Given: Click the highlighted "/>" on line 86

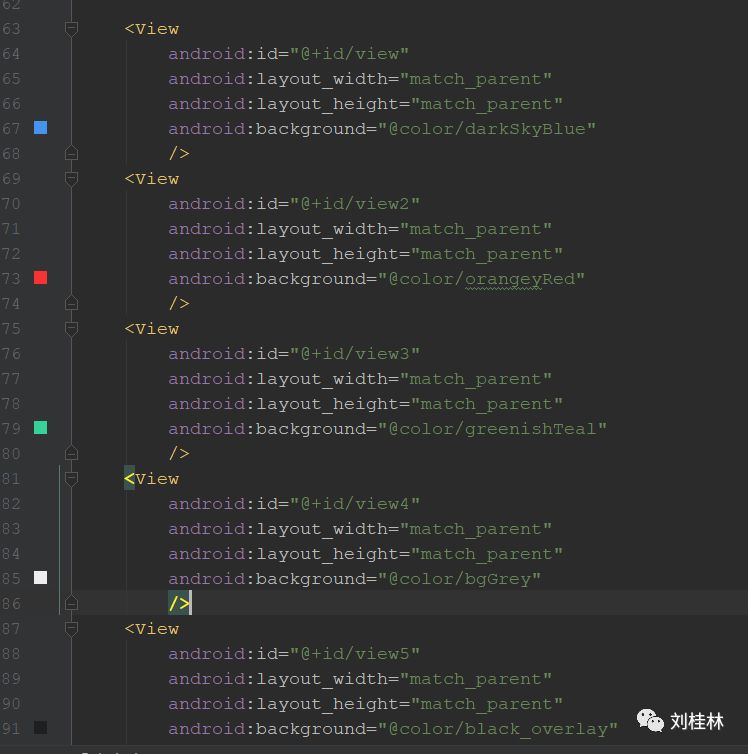Looking at the screenshot, I should pyautogui.click(x=179, y=603).
